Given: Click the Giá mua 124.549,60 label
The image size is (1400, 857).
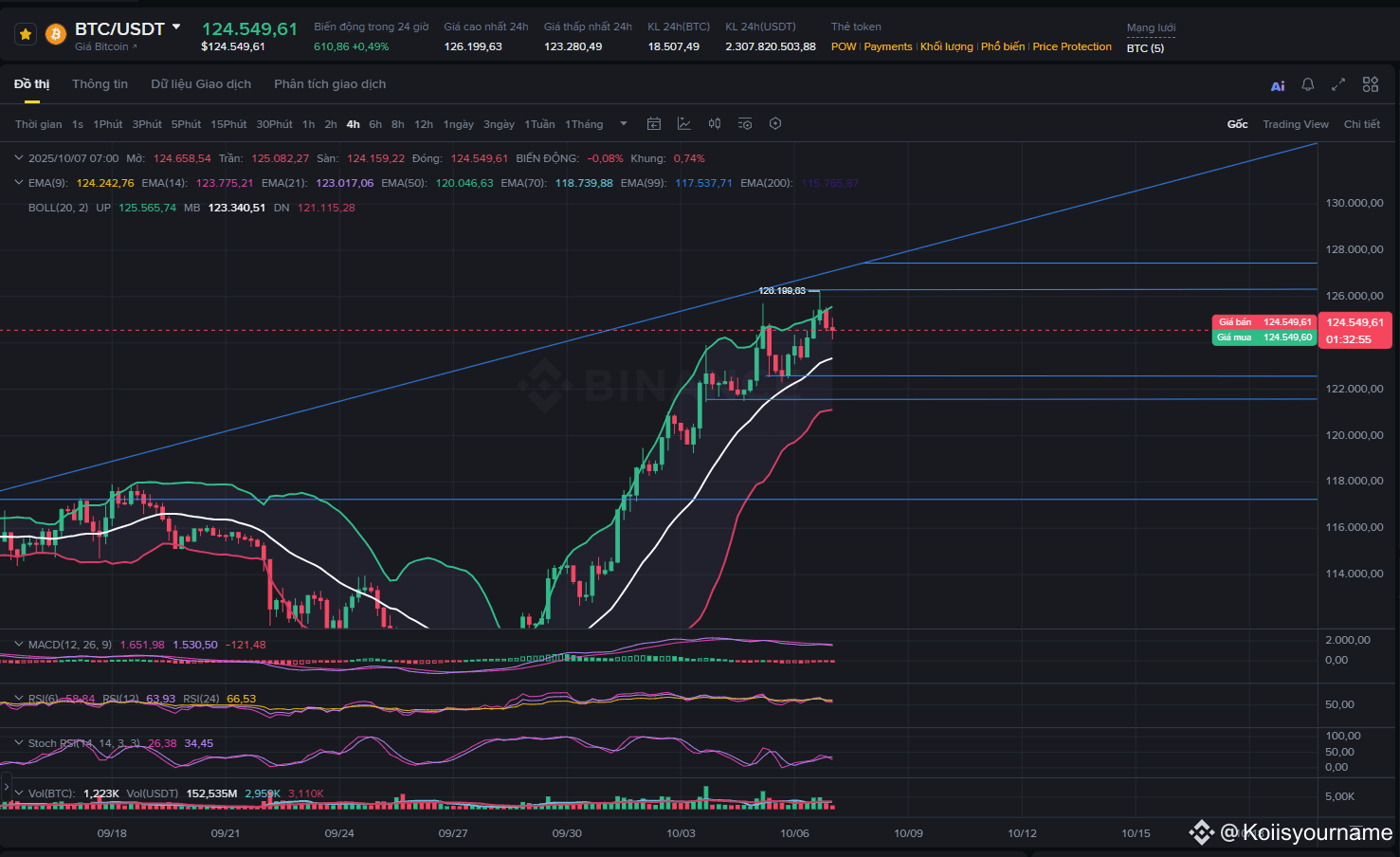Looking at the screenshot, I should (1264, 337).
